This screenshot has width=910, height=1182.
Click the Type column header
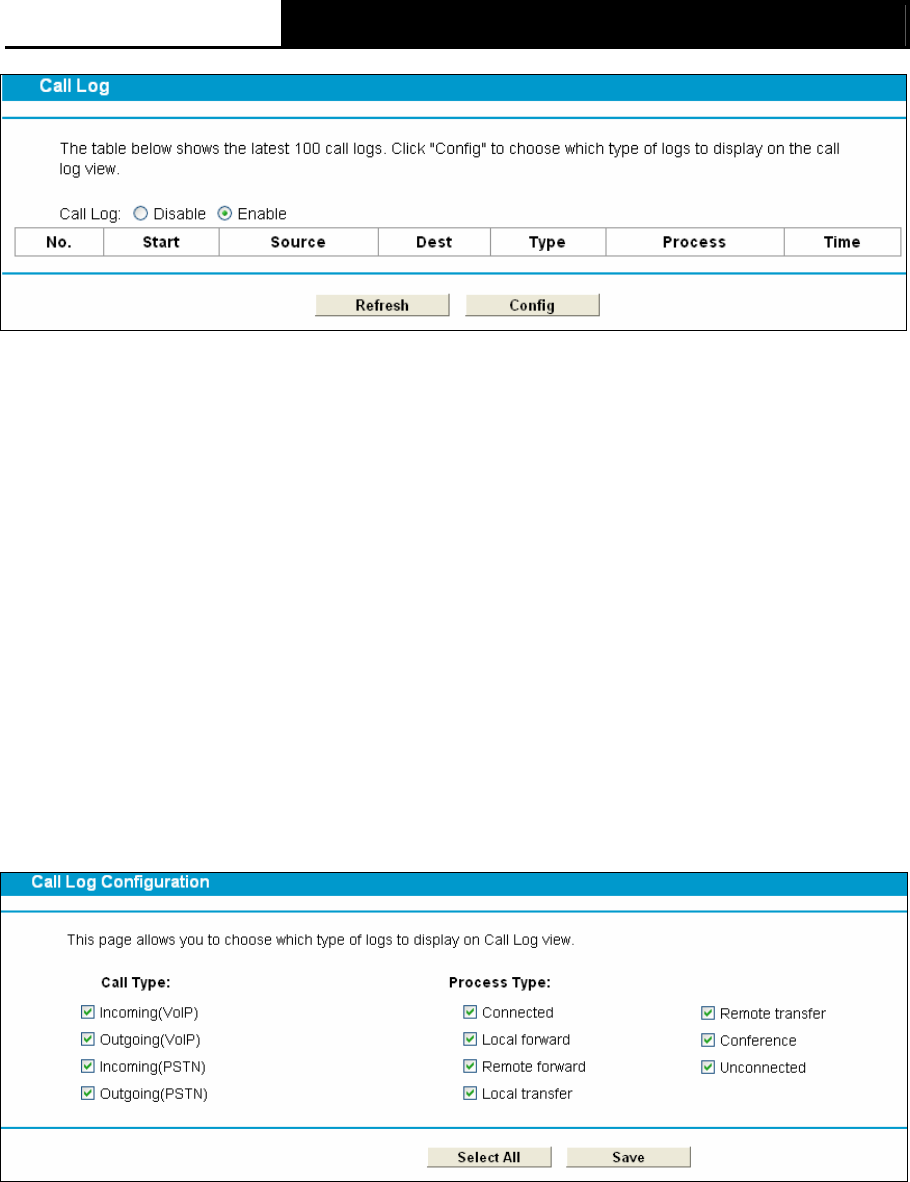pos(547,242)
